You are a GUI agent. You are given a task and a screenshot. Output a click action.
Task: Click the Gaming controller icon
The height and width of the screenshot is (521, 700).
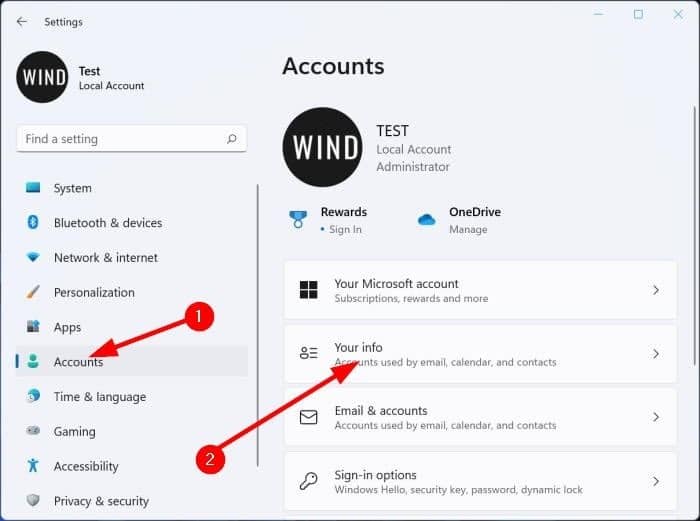[33, 431]
